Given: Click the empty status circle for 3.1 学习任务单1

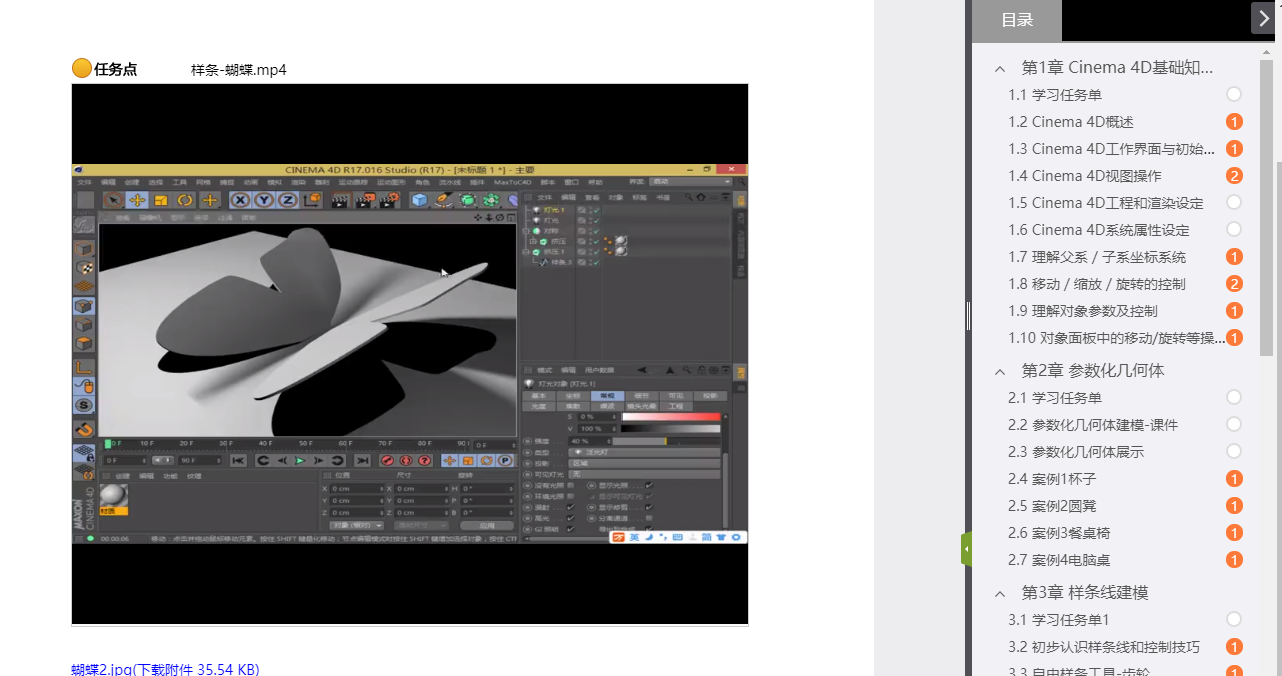Looking at the screenshot, I should pos(1234,620).
